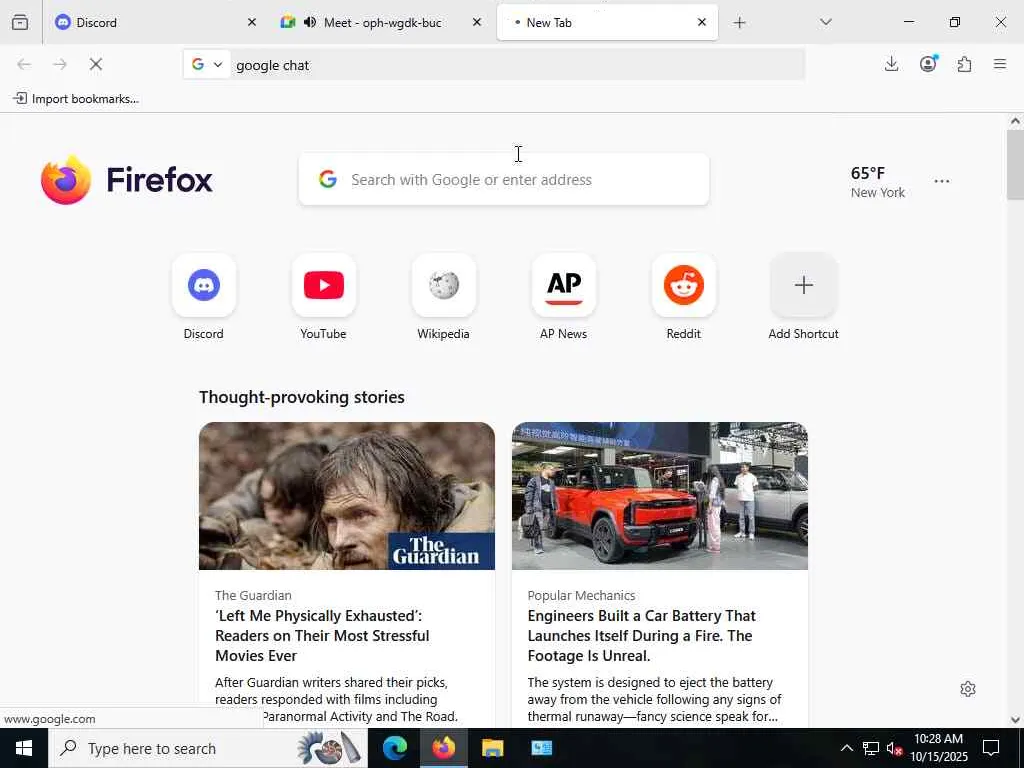Expand the list all tabs chevron

[x=825, y=22]
